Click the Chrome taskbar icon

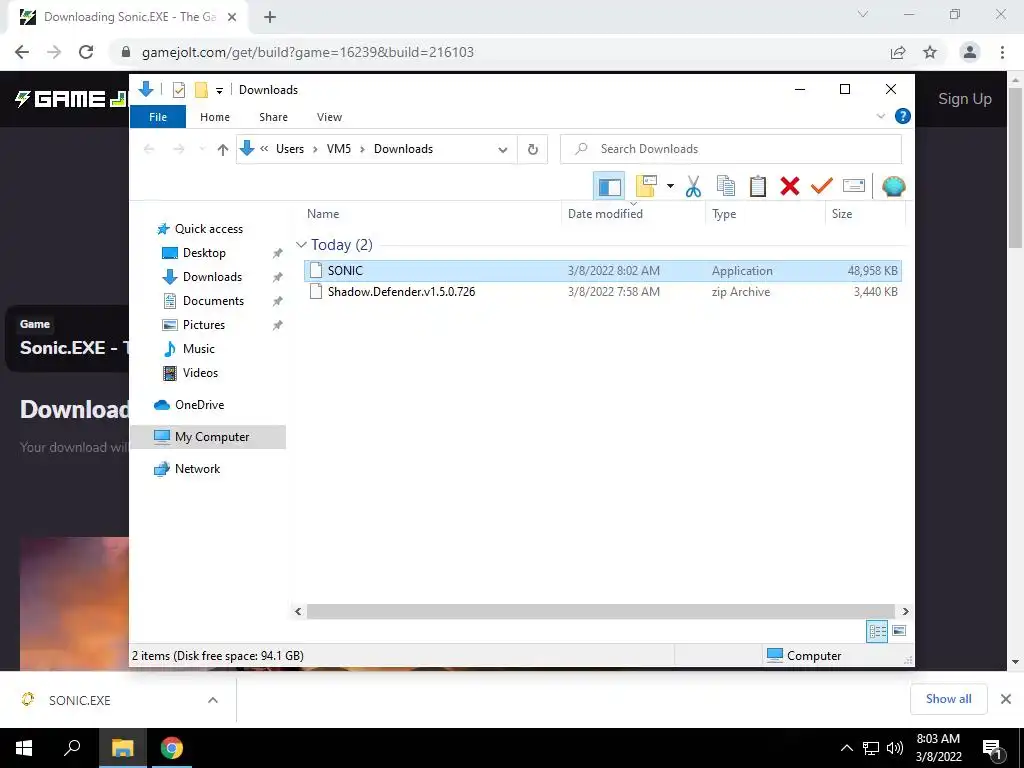(172, 748)
